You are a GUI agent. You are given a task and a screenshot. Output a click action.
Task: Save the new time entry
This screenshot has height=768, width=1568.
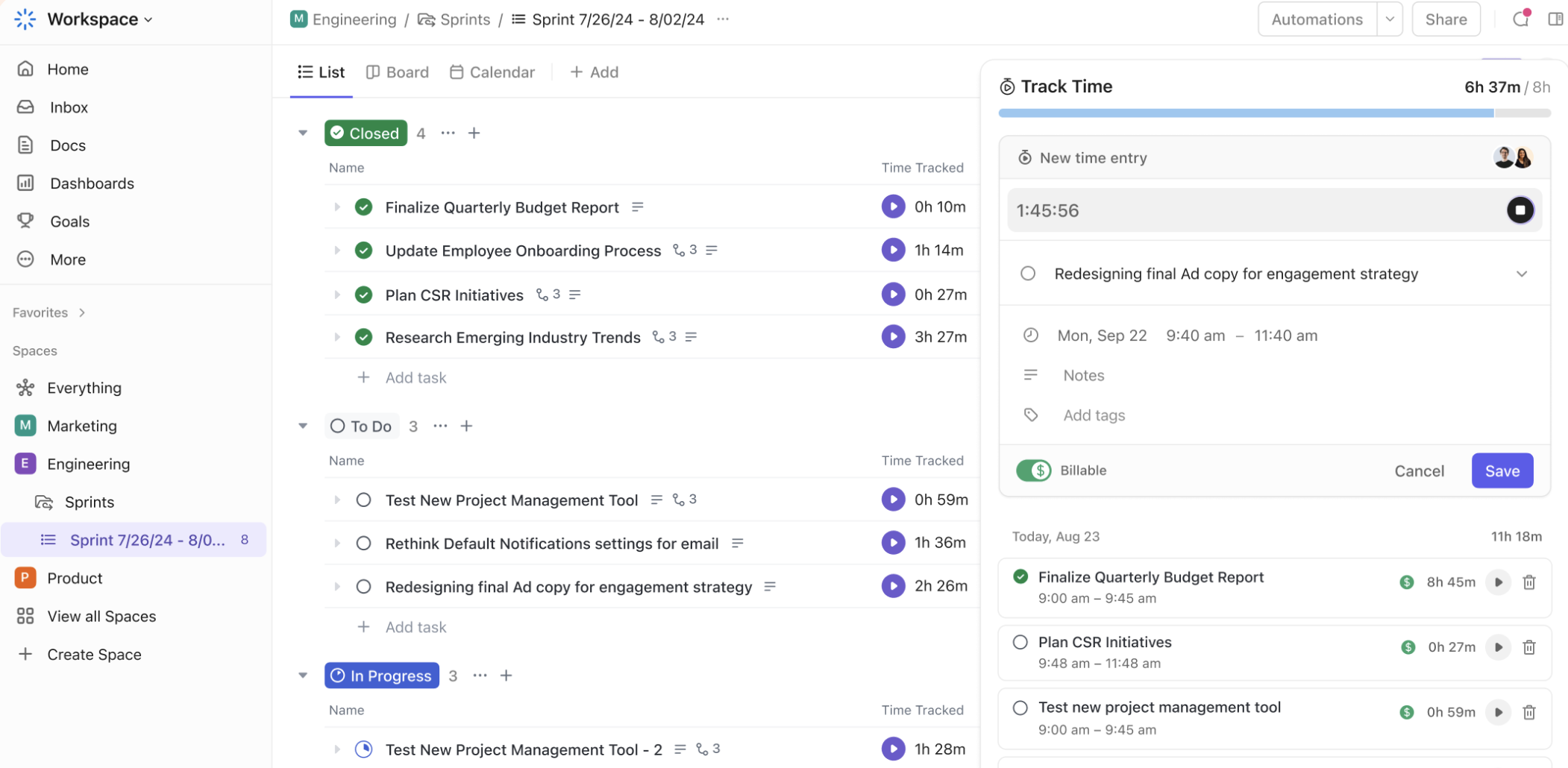pos(1502,470)
